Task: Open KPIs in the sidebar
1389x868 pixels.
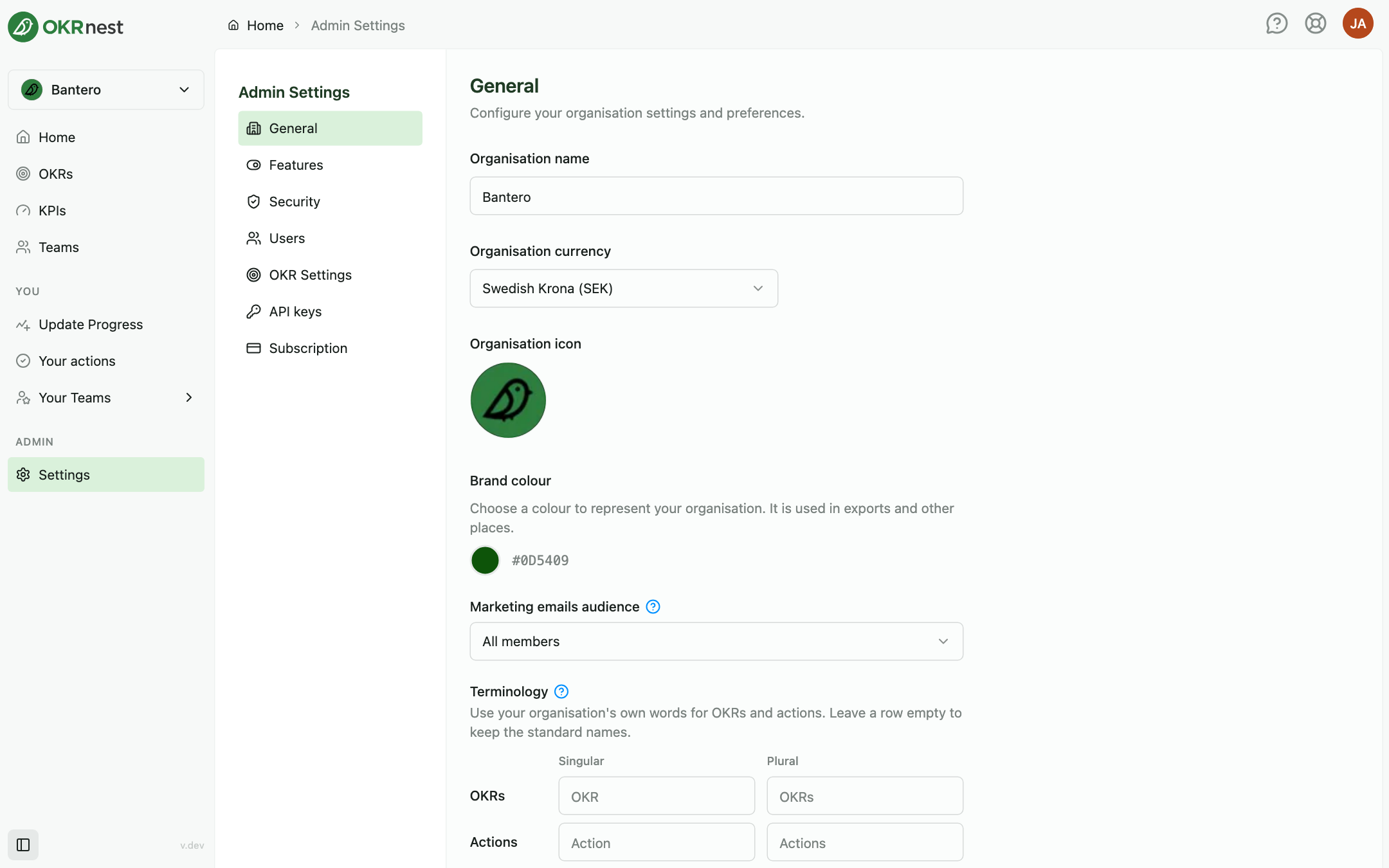Action: pos(106,210)
